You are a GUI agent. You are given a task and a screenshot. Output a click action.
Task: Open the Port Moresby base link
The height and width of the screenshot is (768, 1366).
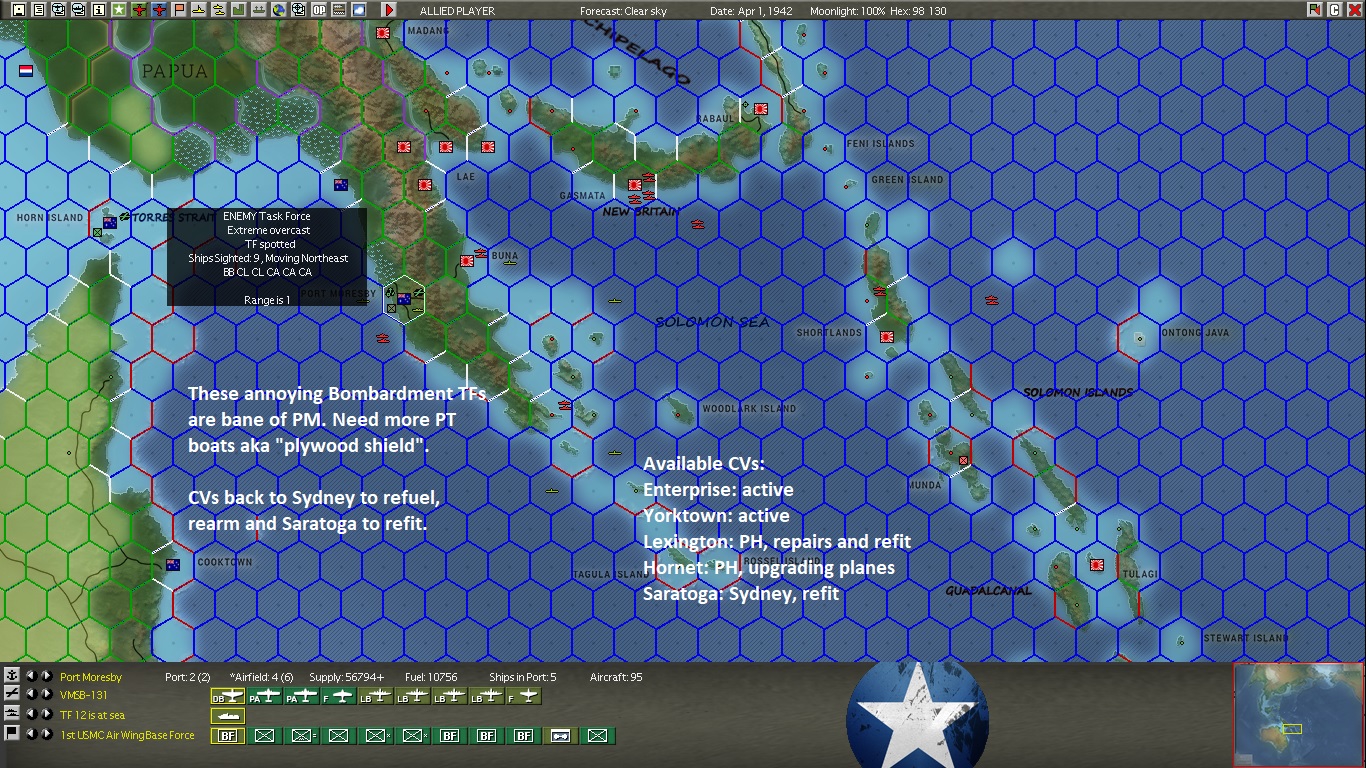click(x=91, y=677)
